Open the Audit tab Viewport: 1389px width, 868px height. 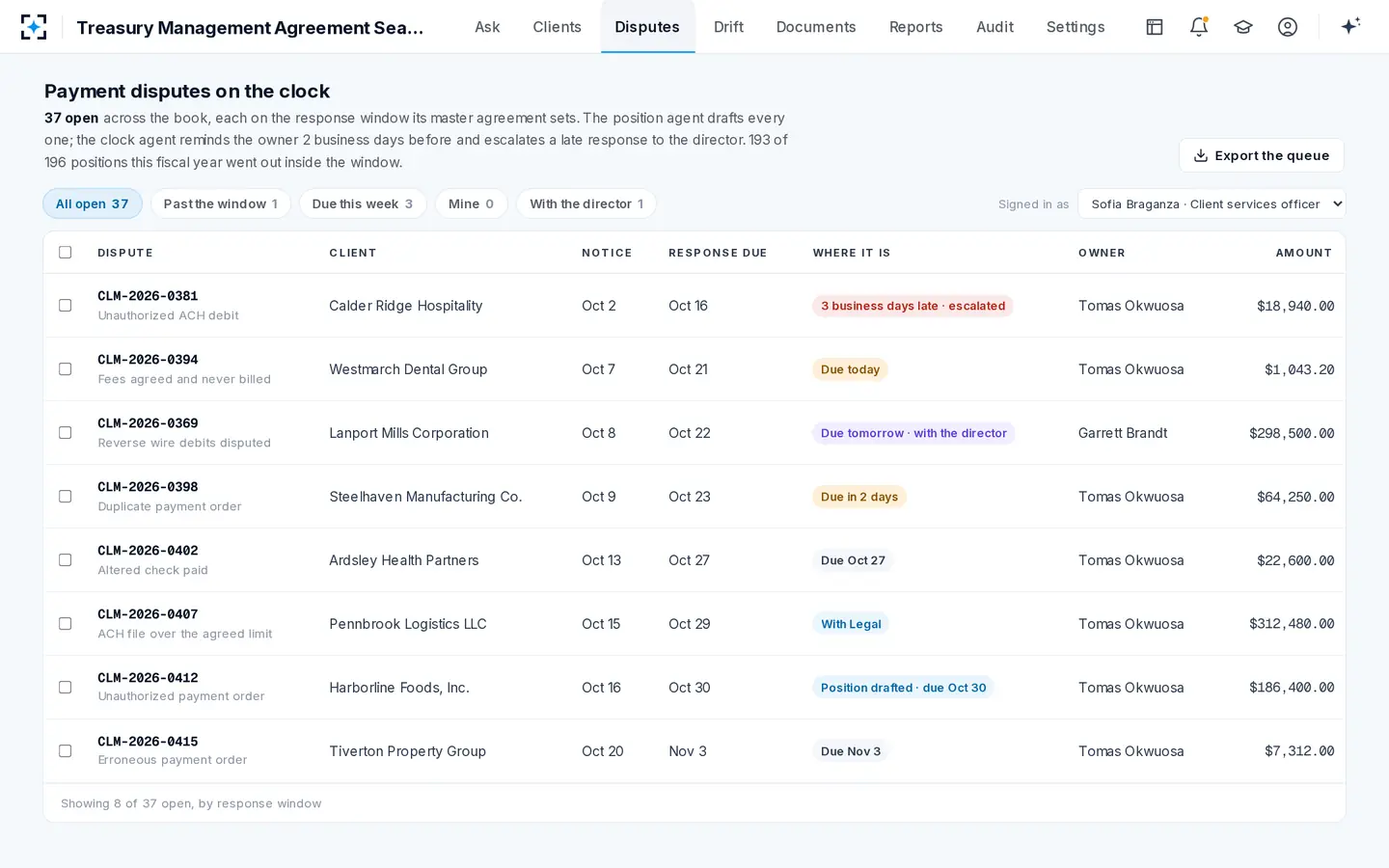click(x=994, y=27)
